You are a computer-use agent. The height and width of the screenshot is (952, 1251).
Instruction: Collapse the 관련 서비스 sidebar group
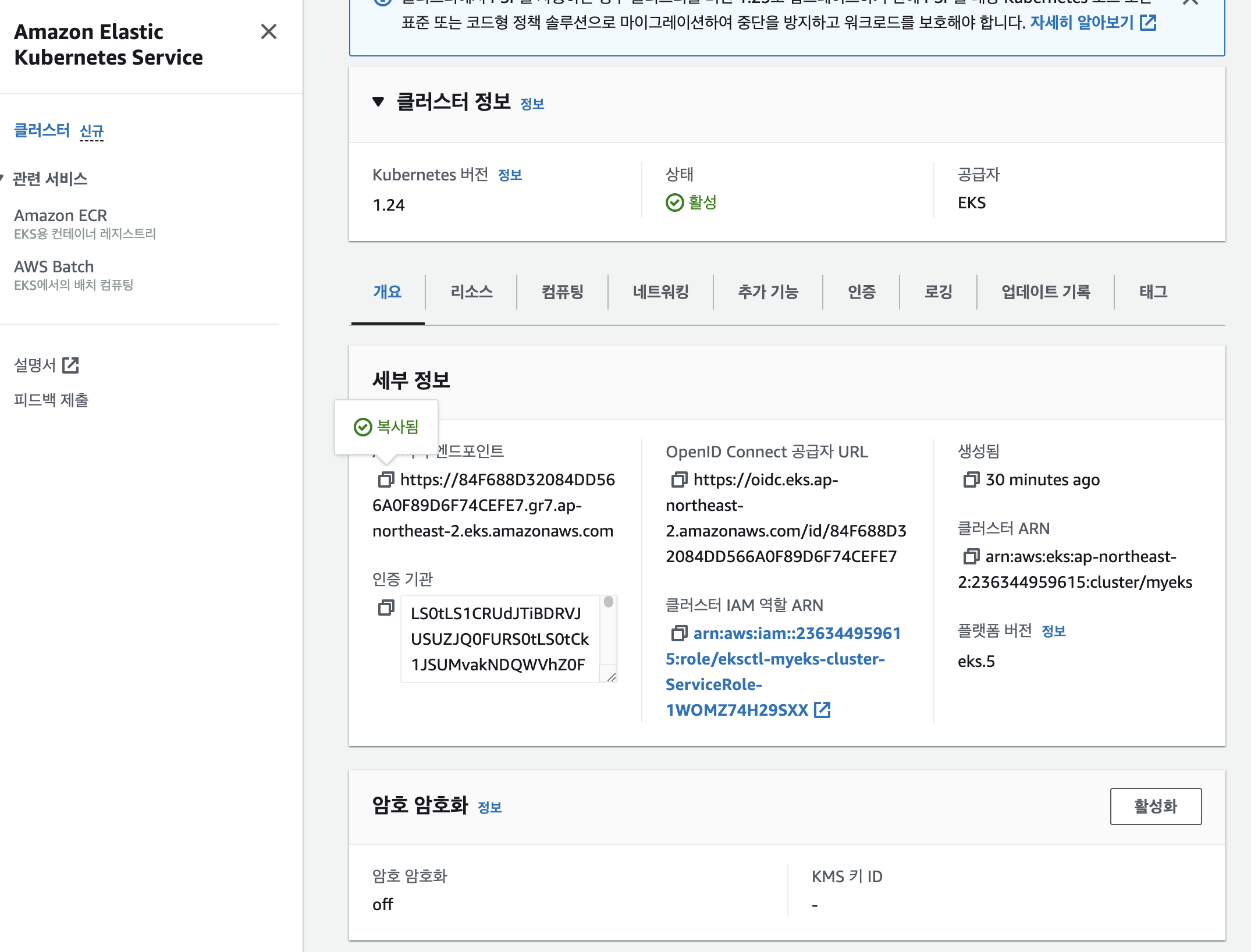(x=2, y=178)
